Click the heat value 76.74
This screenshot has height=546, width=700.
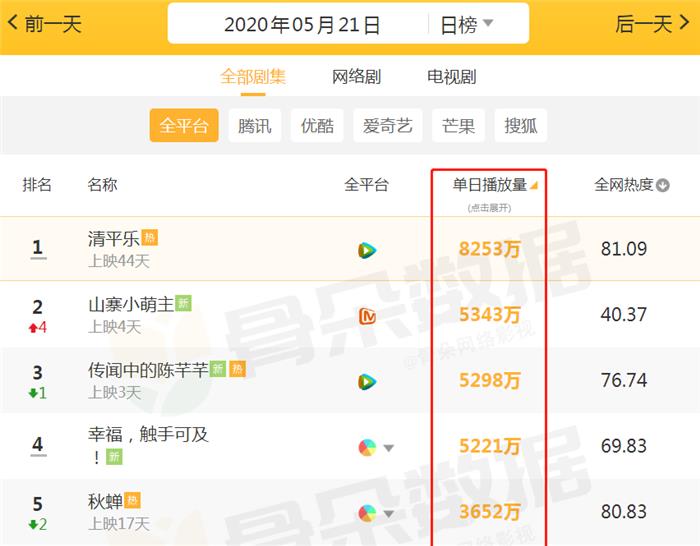pos(624,380)
